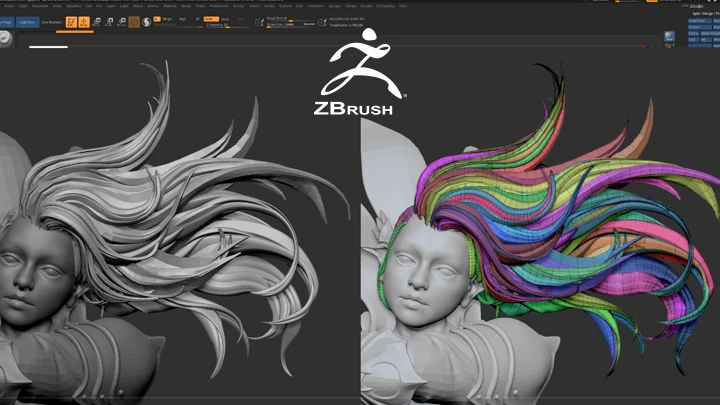Open the current brush thumbnail
This screenshot has height=405, width=720.
point(6,39)
